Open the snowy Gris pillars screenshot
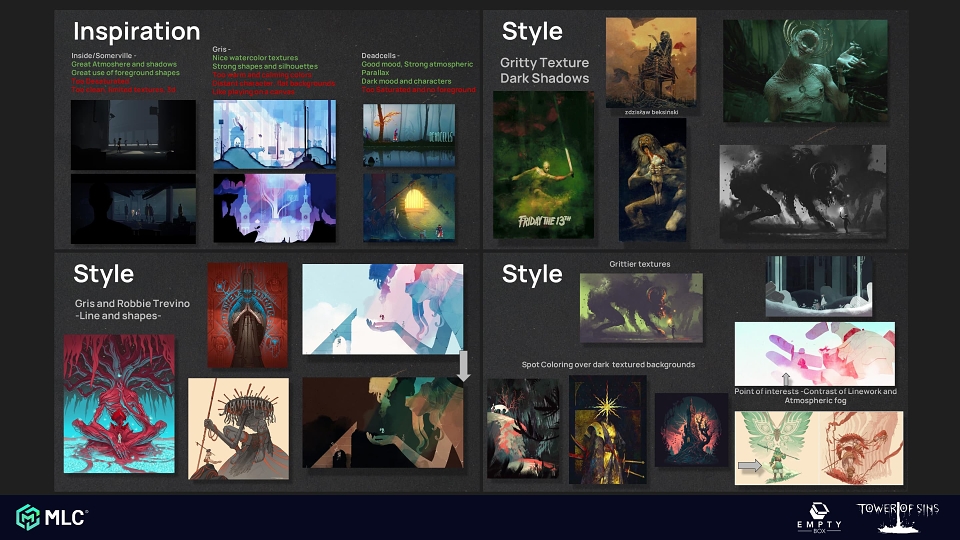 [x=819, y=286]
